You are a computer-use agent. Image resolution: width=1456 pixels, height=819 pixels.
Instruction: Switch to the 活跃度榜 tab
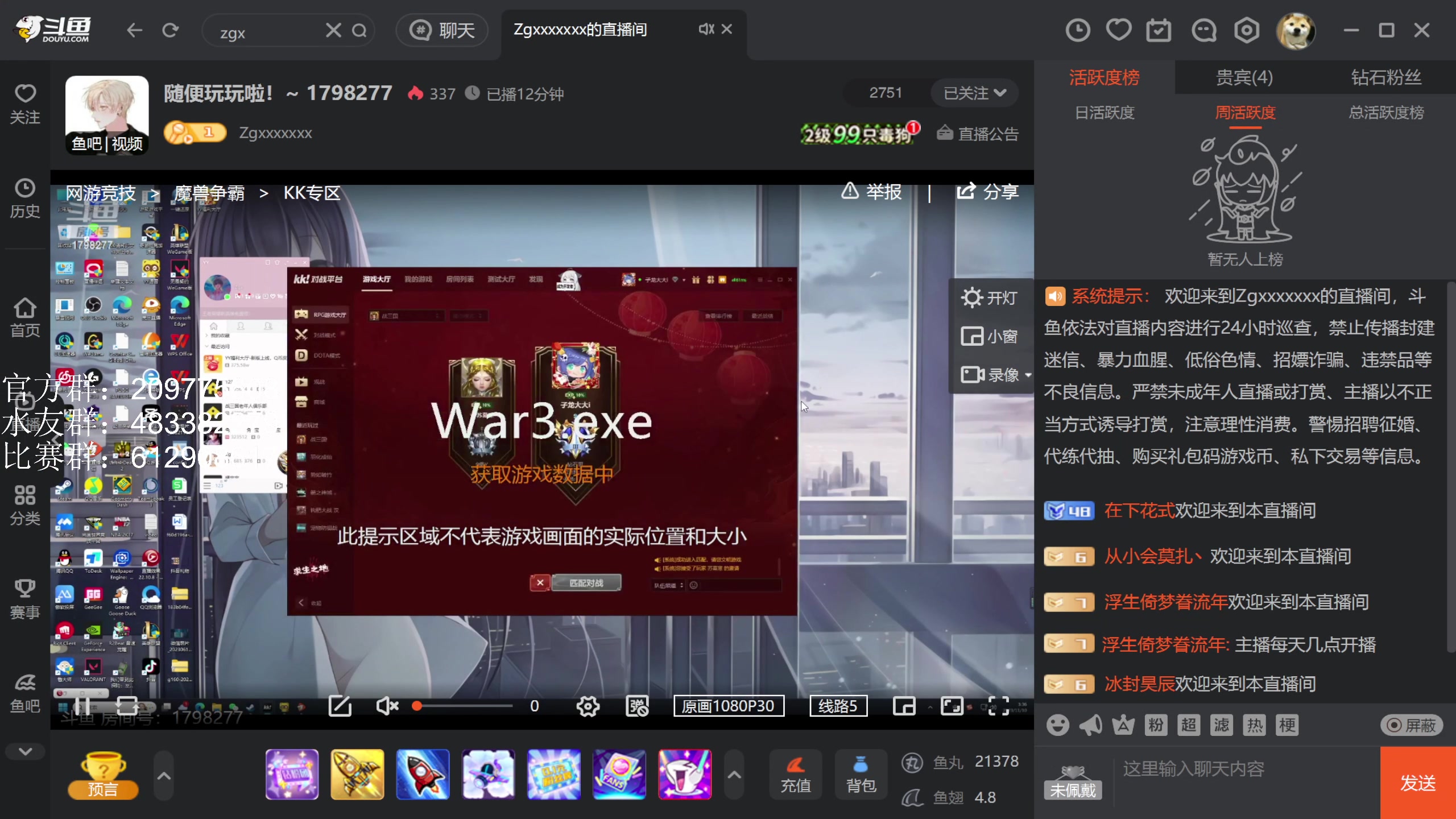pos(1104,77)
